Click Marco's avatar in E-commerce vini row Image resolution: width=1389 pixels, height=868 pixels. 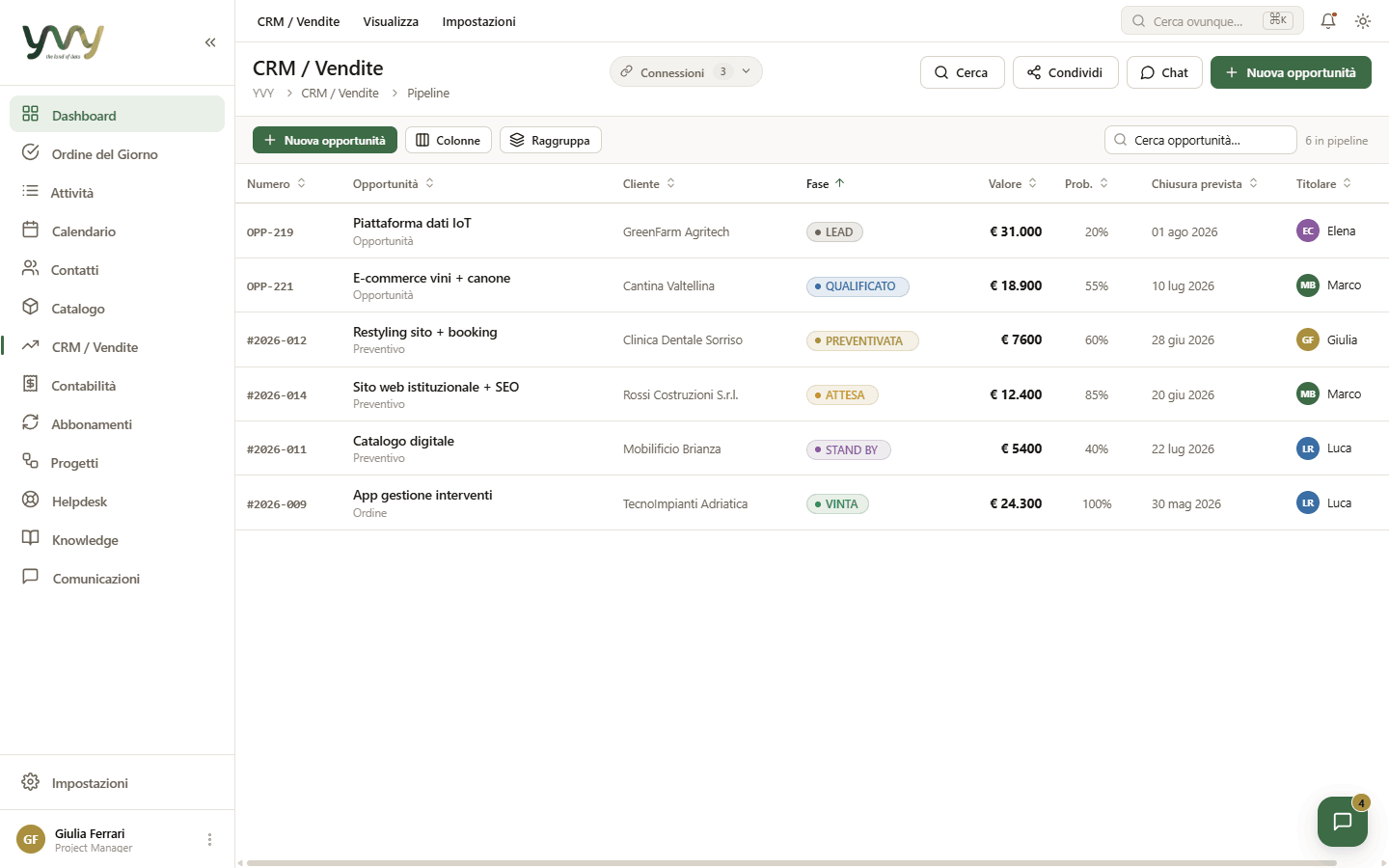pos(1308,285)
